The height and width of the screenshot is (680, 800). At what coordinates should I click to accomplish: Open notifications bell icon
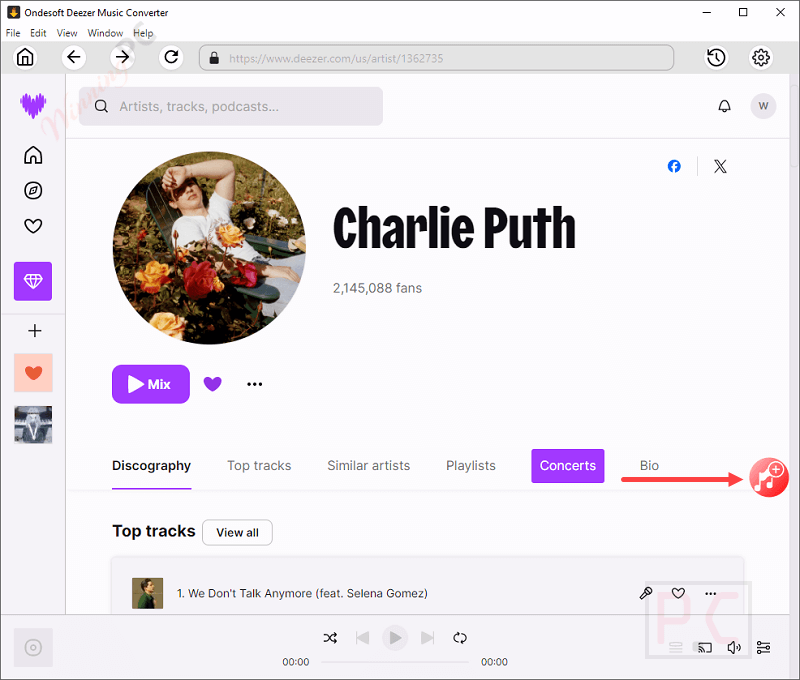(724, 106)
